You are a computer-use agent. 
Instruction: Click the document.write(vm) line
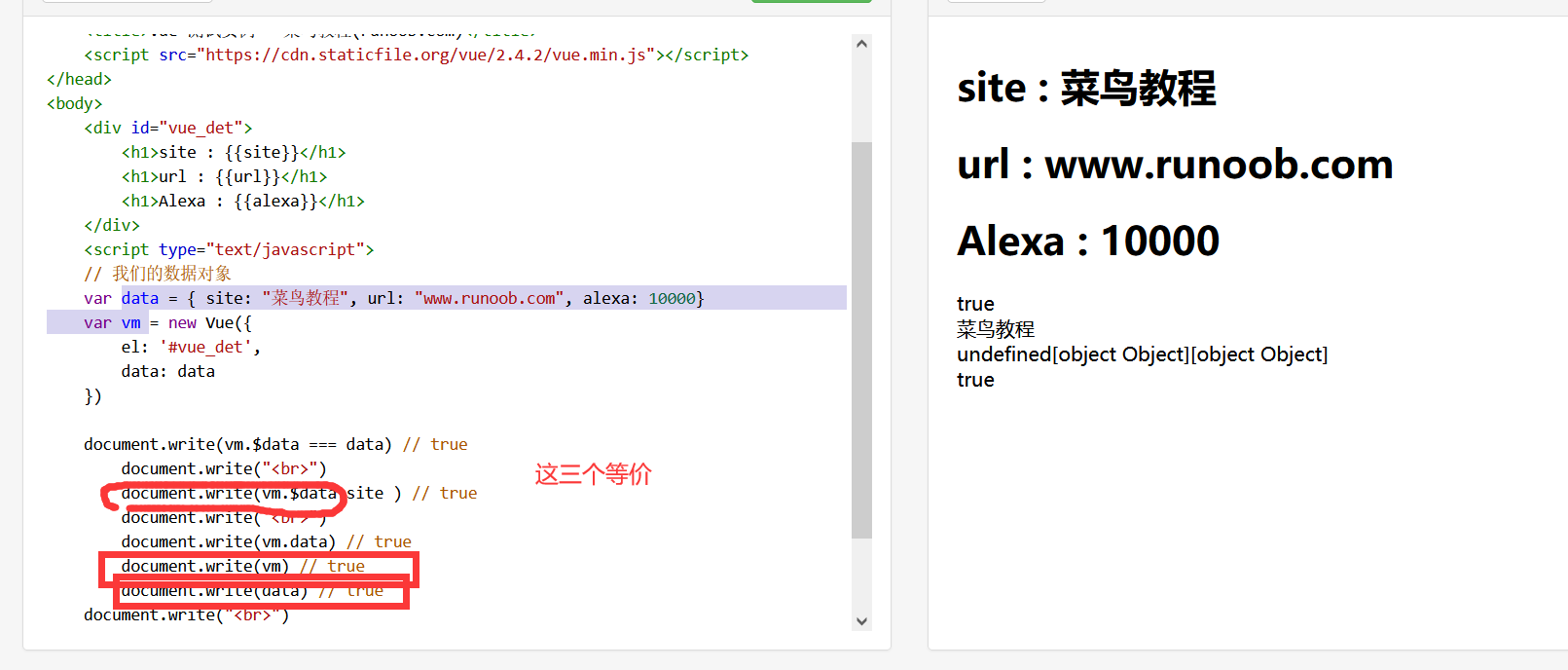click(243, 566)
